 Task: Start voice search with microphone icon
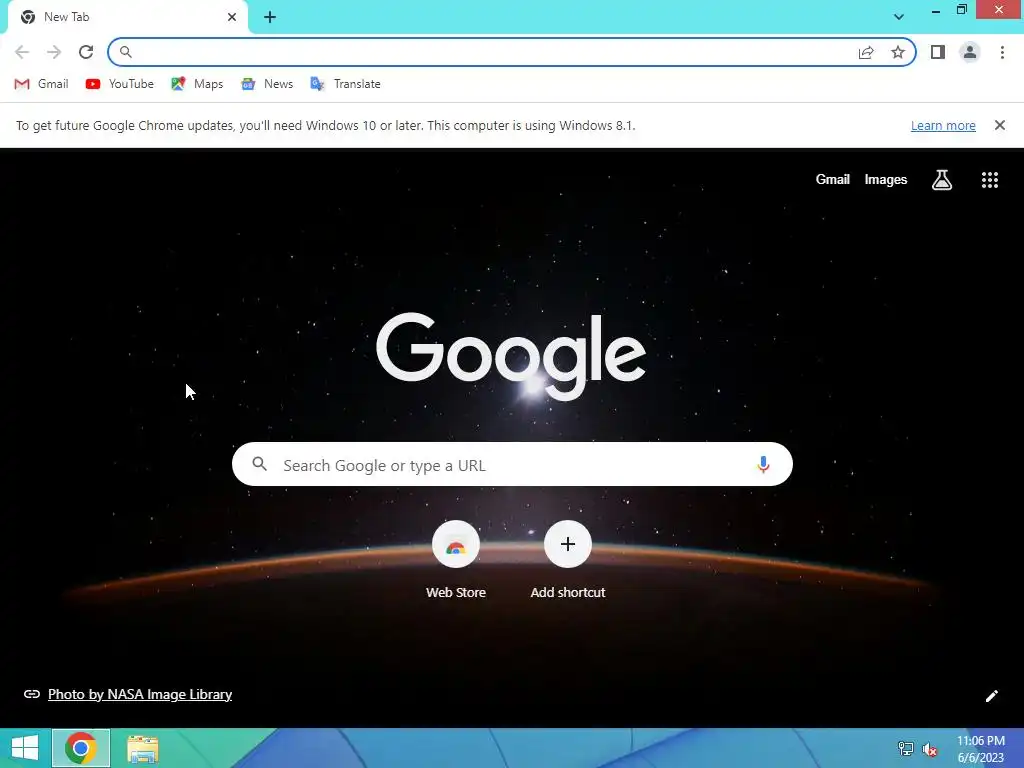click(x=763, y=464)
